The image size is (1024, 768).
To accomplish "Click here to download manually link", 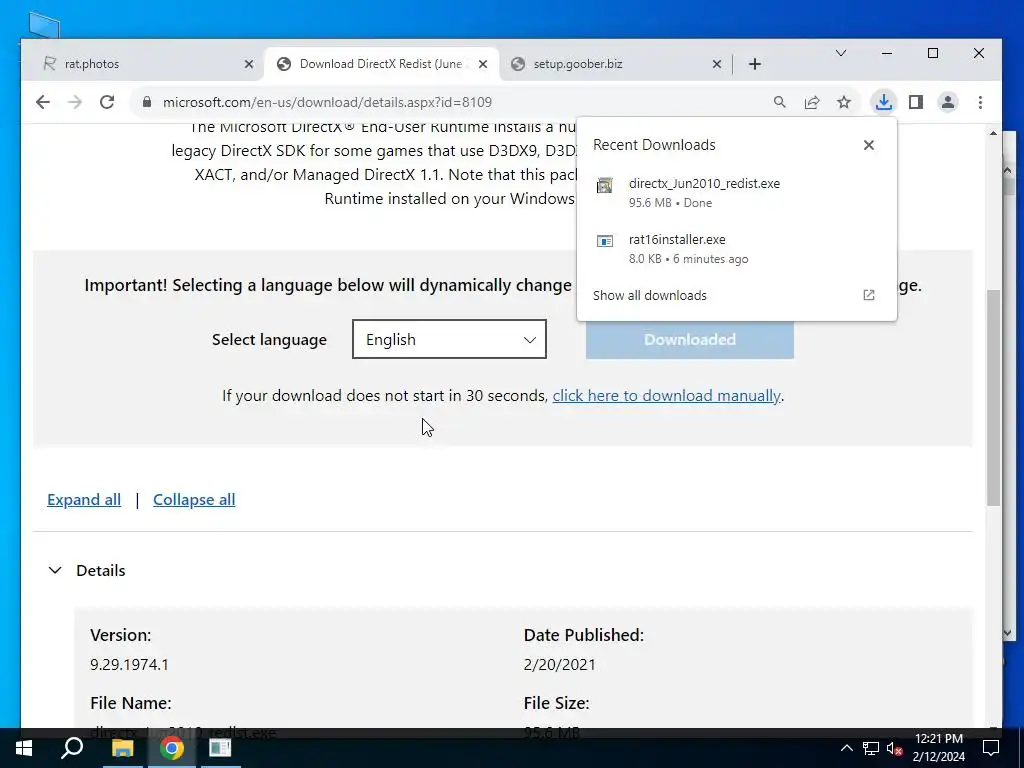I will click(x=667, y=396).
